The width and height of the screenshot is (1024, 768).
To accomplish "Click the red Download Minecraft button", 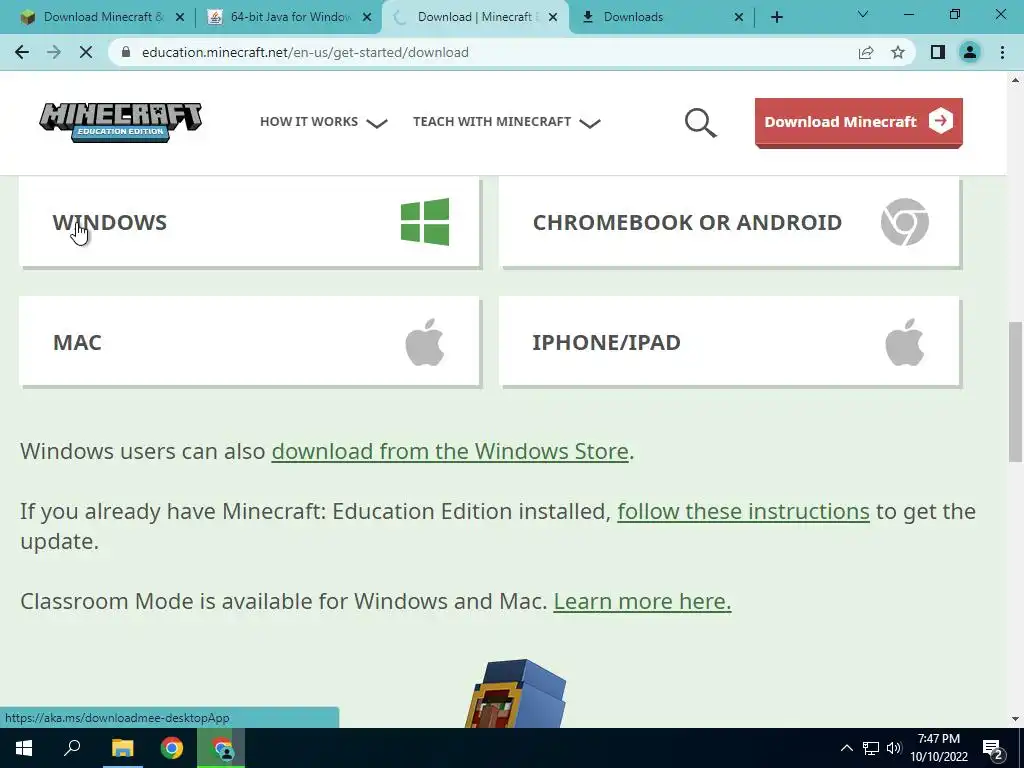I will [x=859, y=122].
